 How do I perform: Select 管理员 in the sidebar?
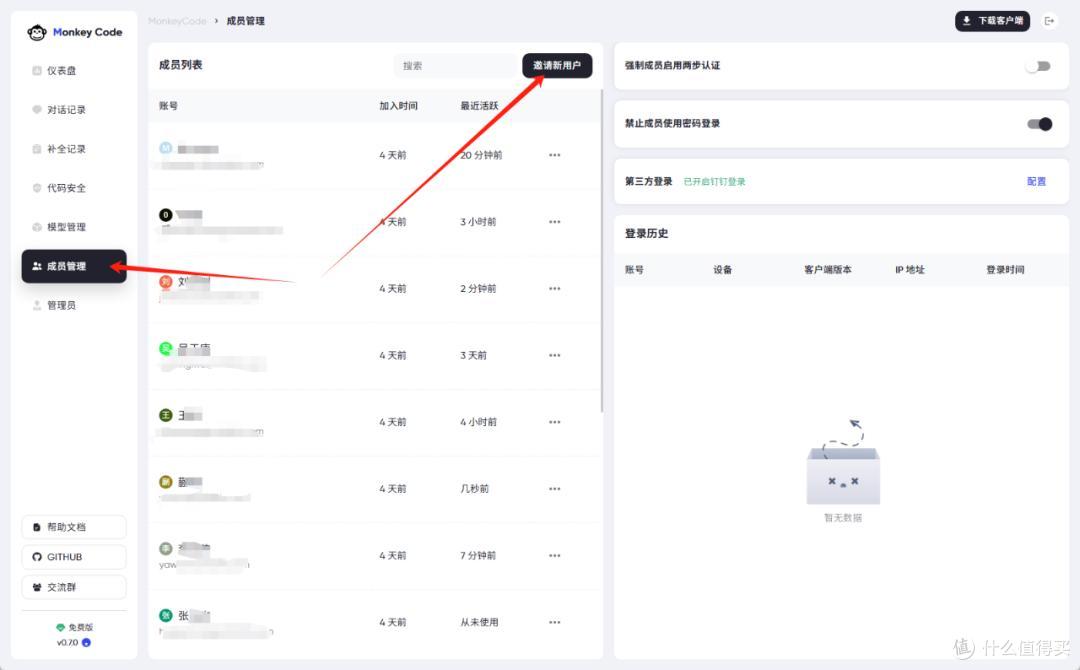(60, 305)
